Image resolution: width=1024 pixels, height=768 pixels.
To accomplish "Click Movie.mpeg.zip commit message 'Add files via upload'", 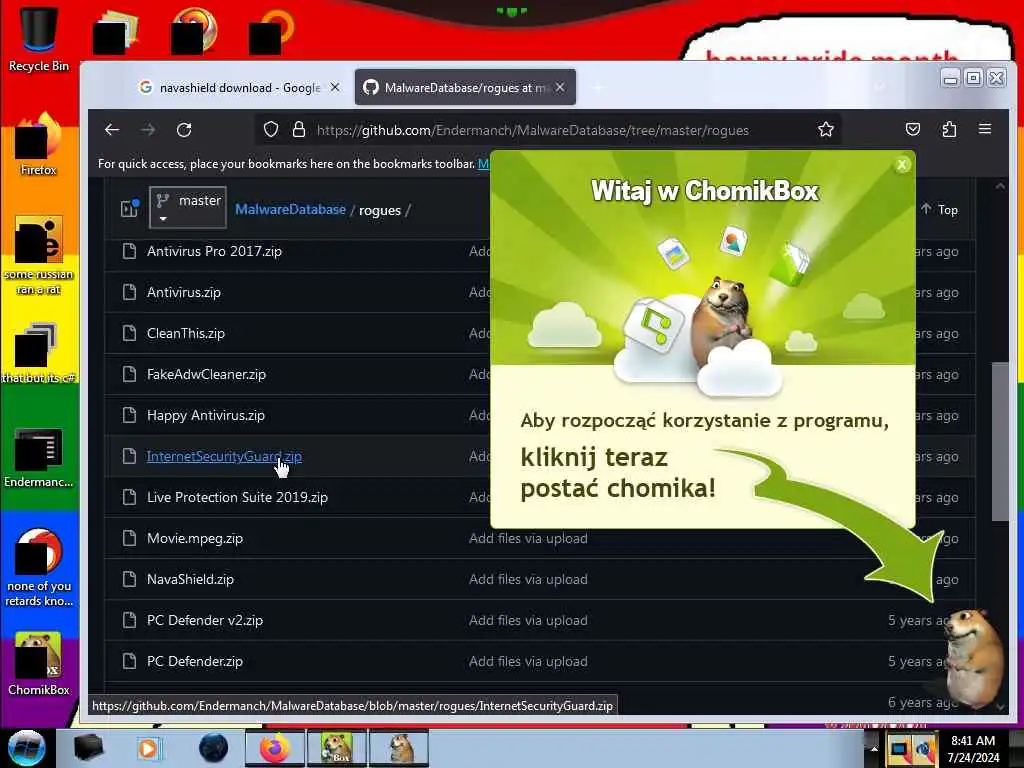I will pyautogui.click(x=528, y=539).
